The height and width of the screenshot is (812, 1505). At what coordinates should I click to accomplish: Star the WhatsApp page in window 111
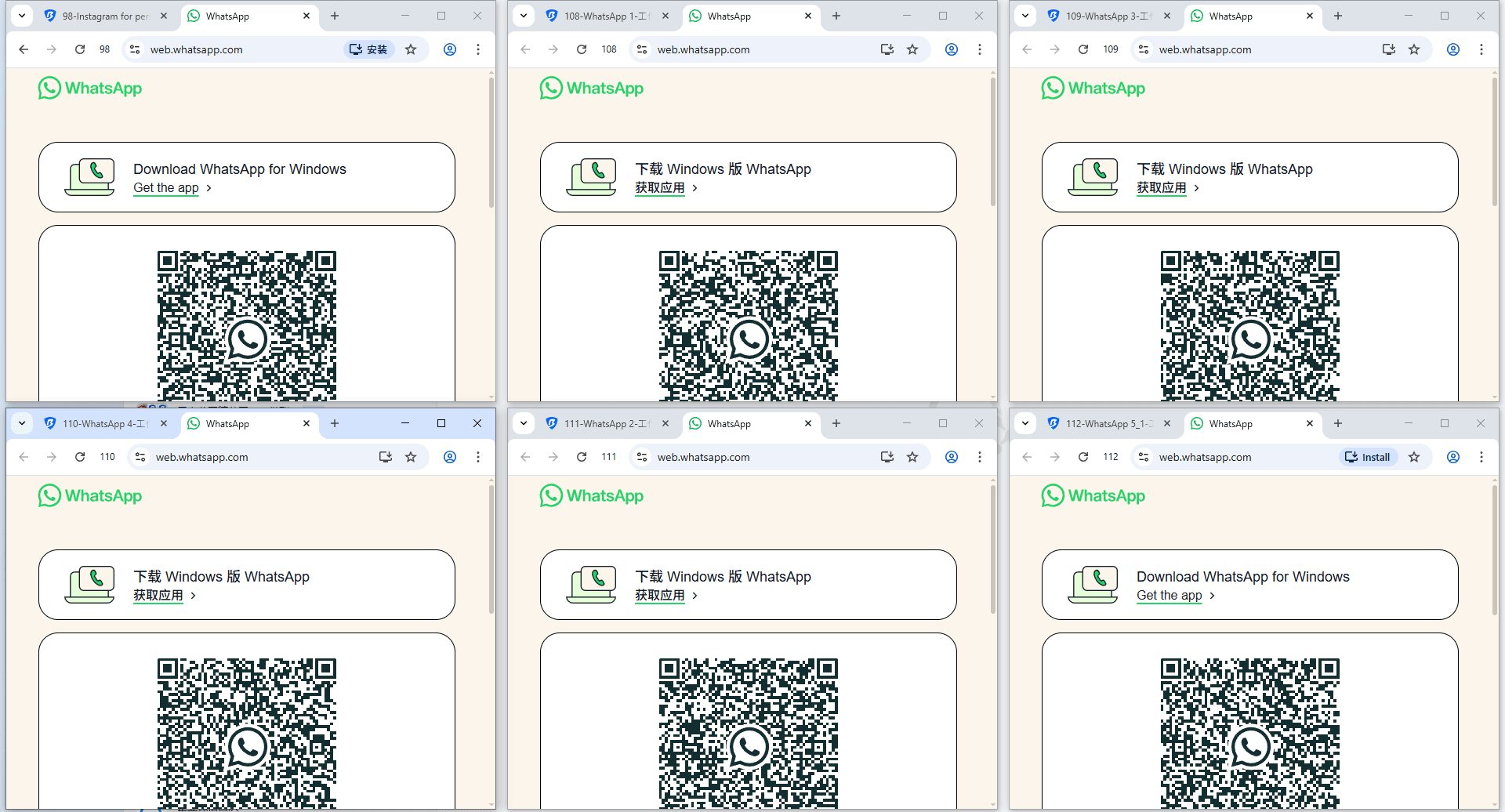point(912,456)
